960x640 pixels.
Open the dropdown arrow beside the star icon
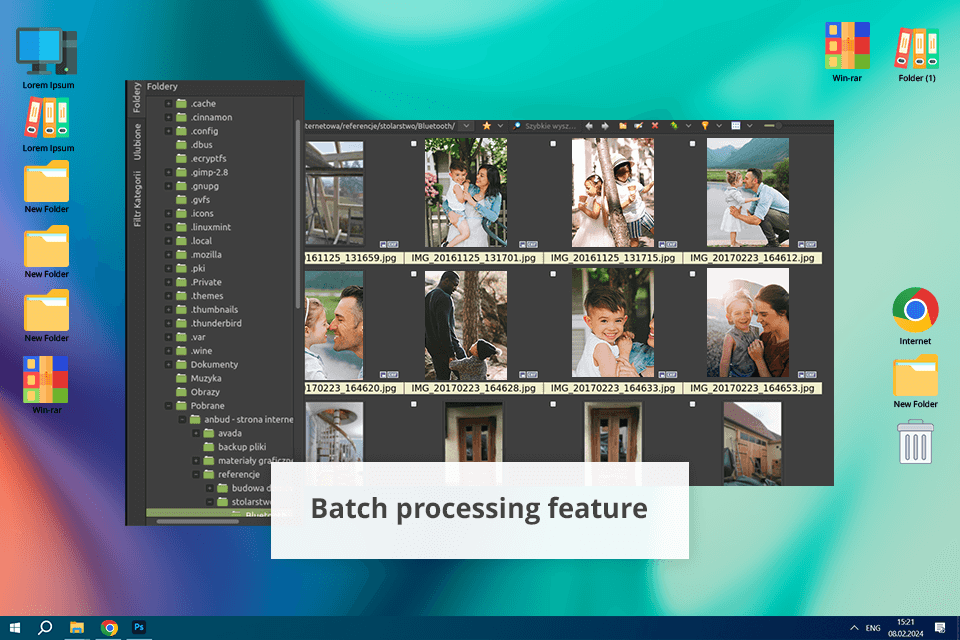click(500, 126)
